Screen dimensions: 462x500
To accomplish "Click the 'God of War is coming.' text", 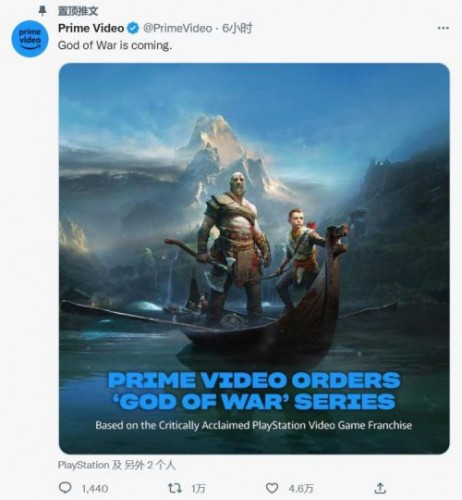I will point(115,45).
